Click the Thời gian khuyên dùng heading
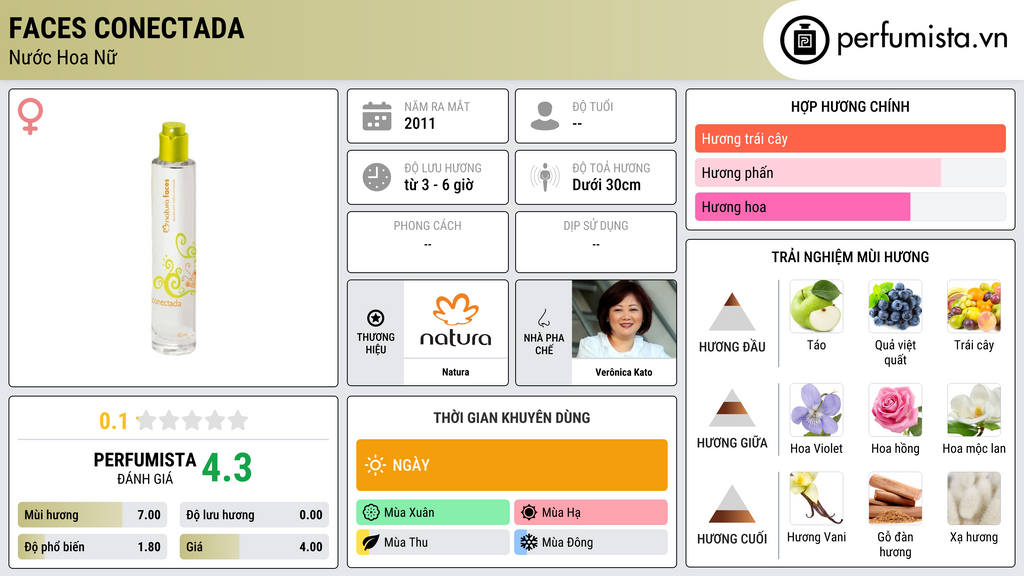Viewport: 1024px width, 576px height. click(x=512, y=418)
